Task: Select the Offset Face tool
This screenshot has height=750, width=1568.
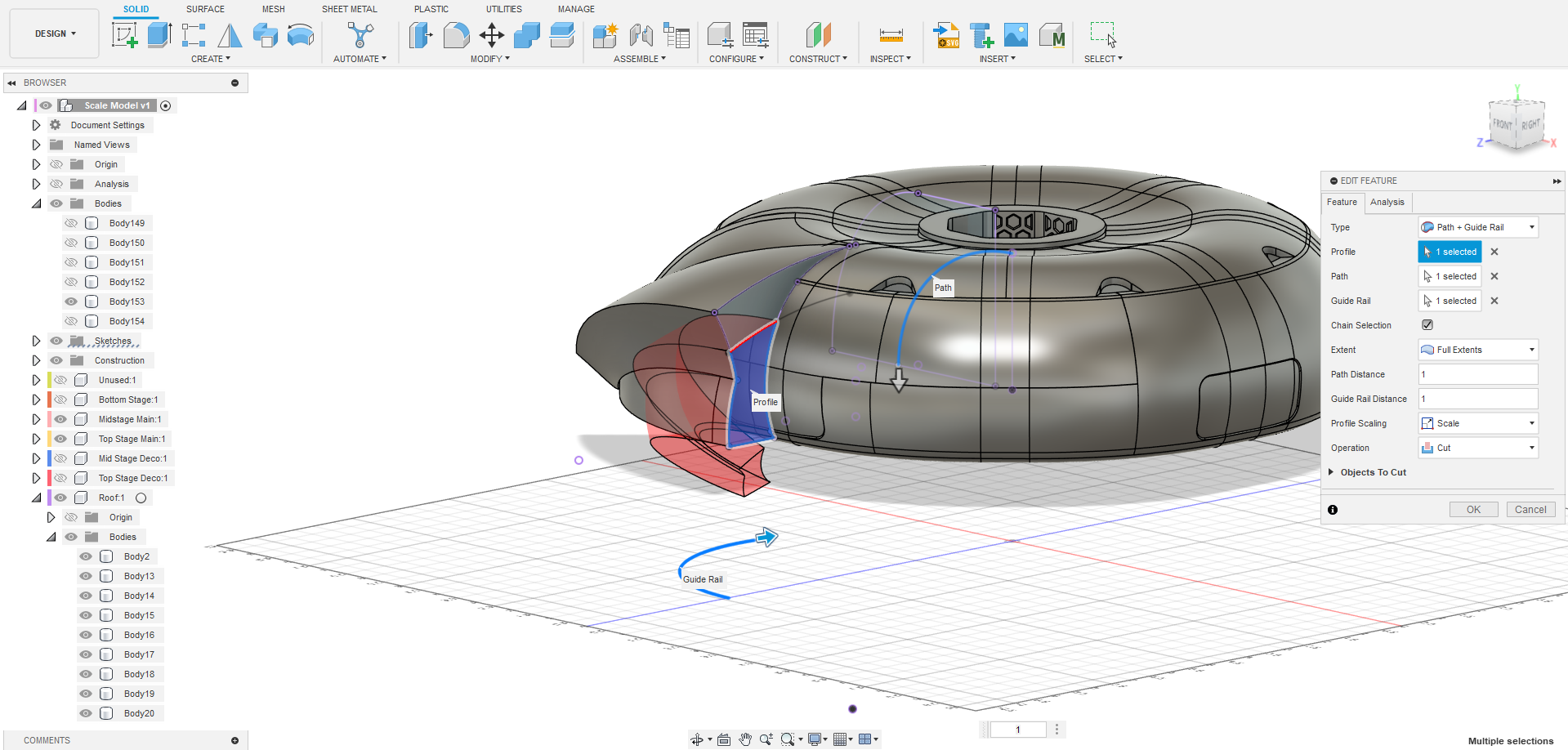Action: (562, 35)
